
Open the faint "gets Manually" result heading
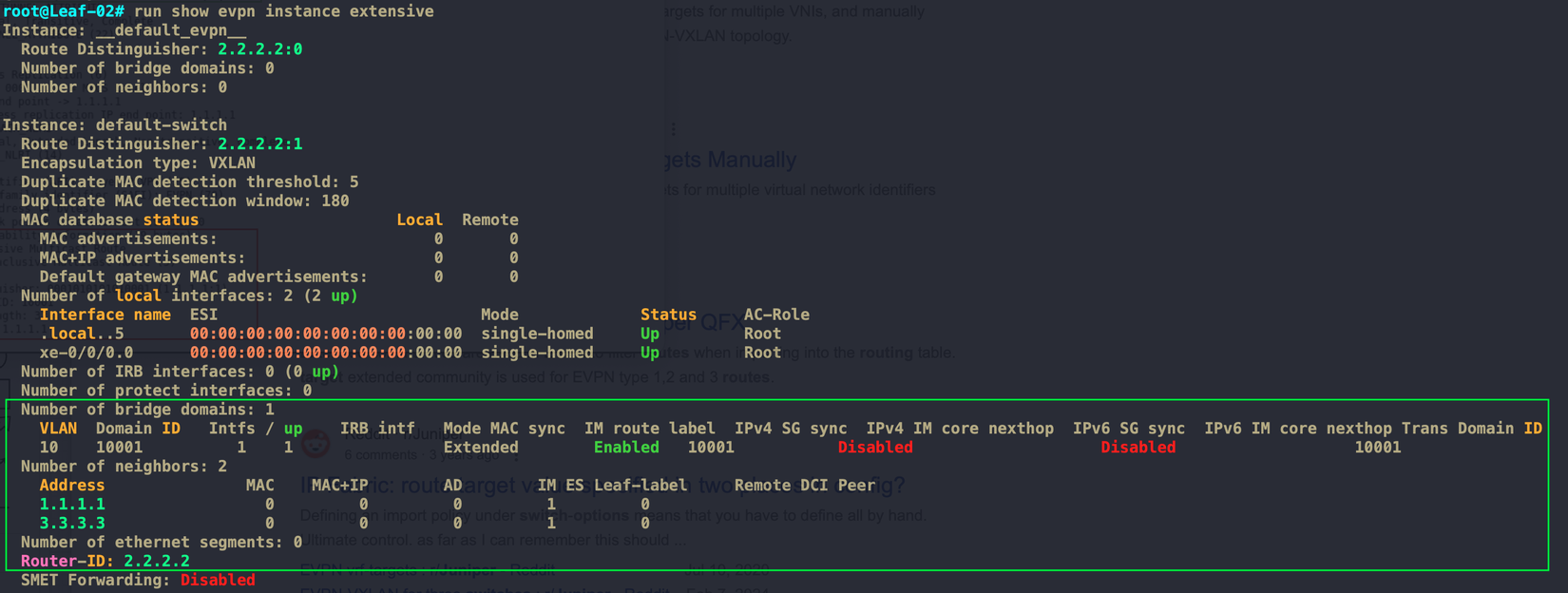pyautogui.click(x=730, y=160)
